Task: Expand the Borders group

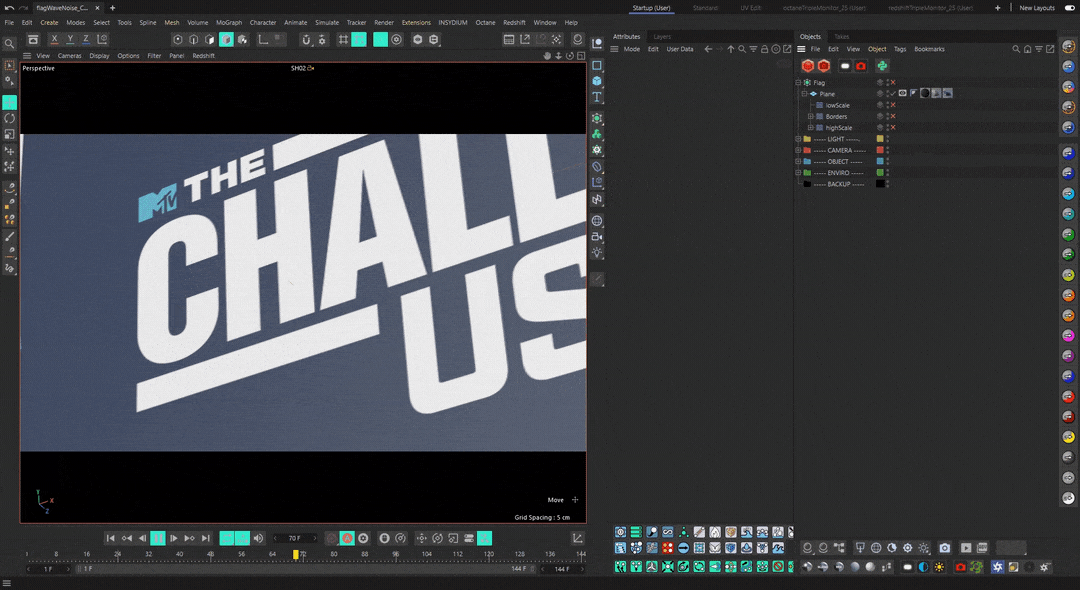Action: click(811, 116)
